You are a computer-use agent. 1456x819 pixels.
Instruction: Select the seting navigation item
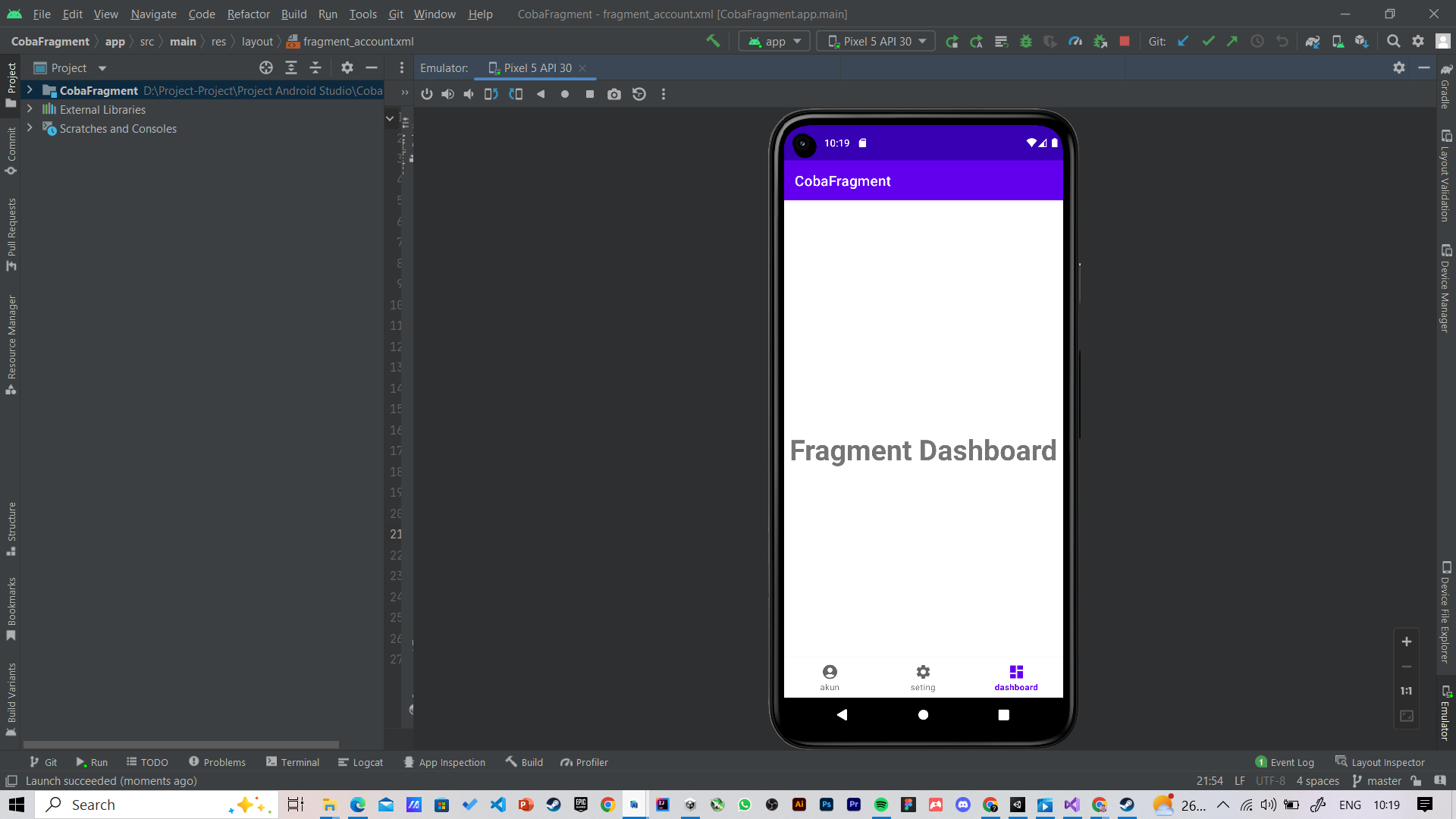922,676
